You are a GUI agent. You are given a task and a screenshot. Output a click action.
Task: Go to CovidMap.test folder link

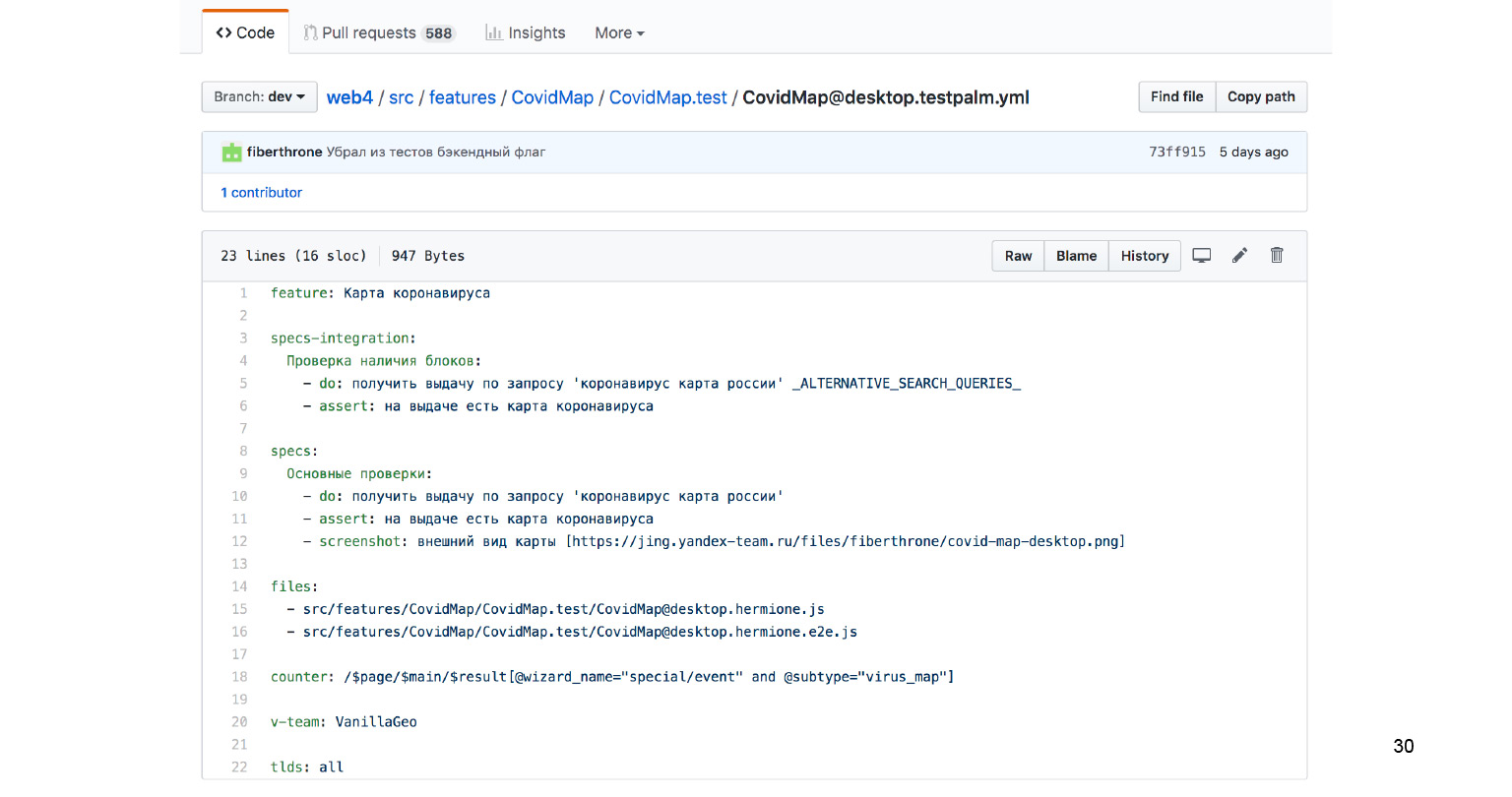pyautogui.click(x=667, y=97)
